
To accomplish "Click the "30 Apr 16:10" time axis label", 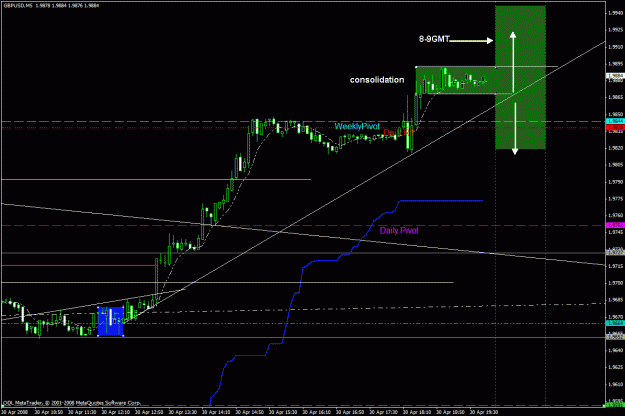I will [316, 412].
